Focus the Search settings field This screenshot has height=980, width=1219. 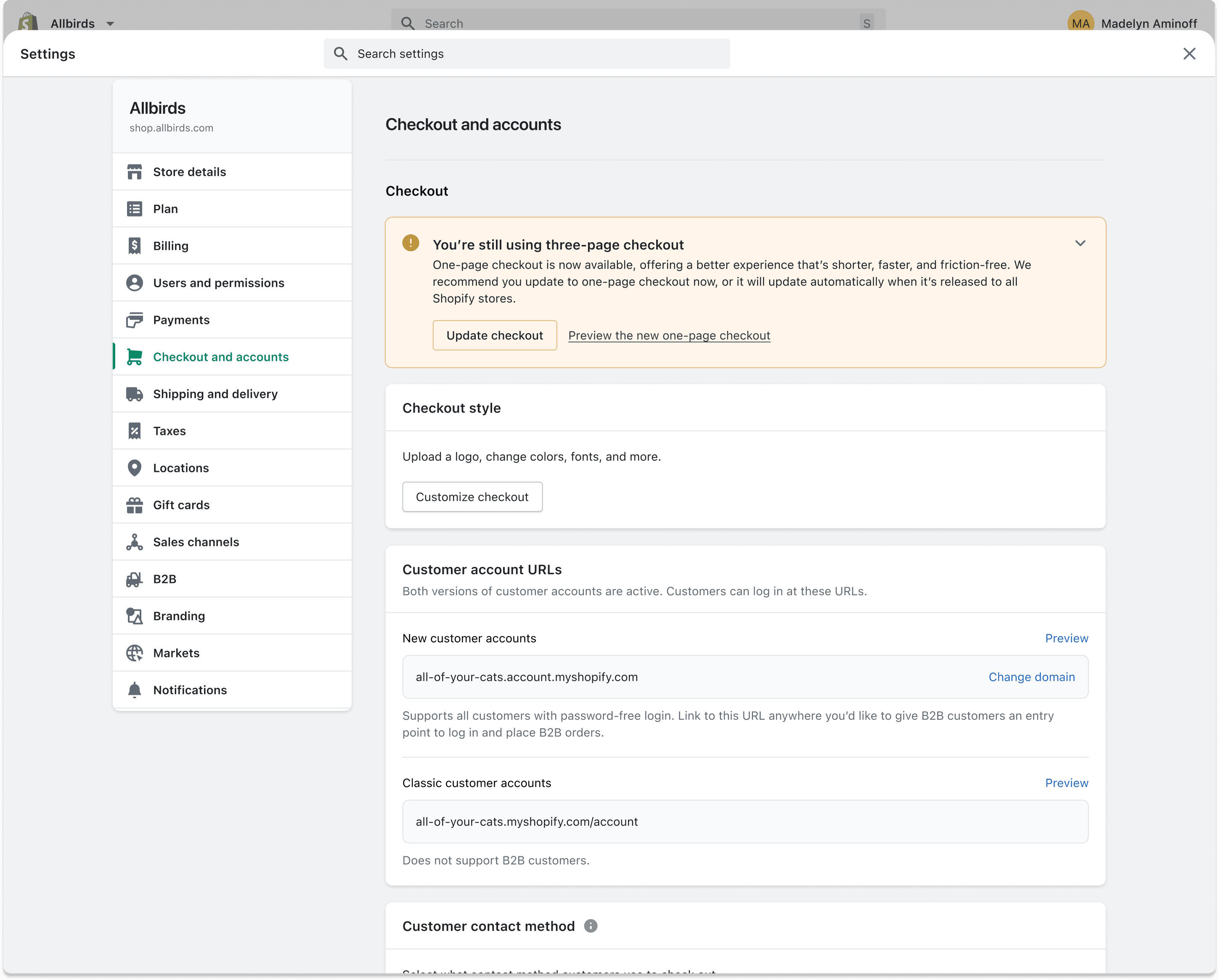coord(527,54)
